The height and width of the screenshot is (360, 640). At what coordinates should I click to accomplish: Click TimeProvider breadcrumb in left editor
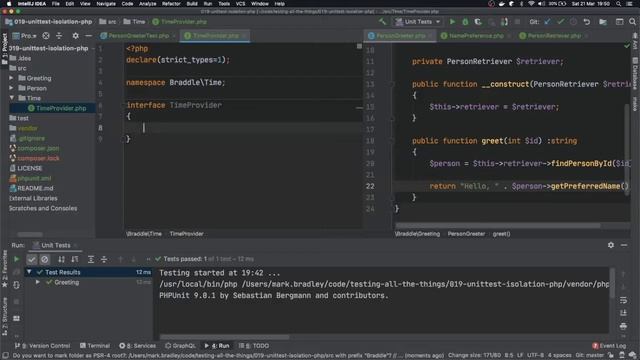pyautogui.click(x=187, y=234)
